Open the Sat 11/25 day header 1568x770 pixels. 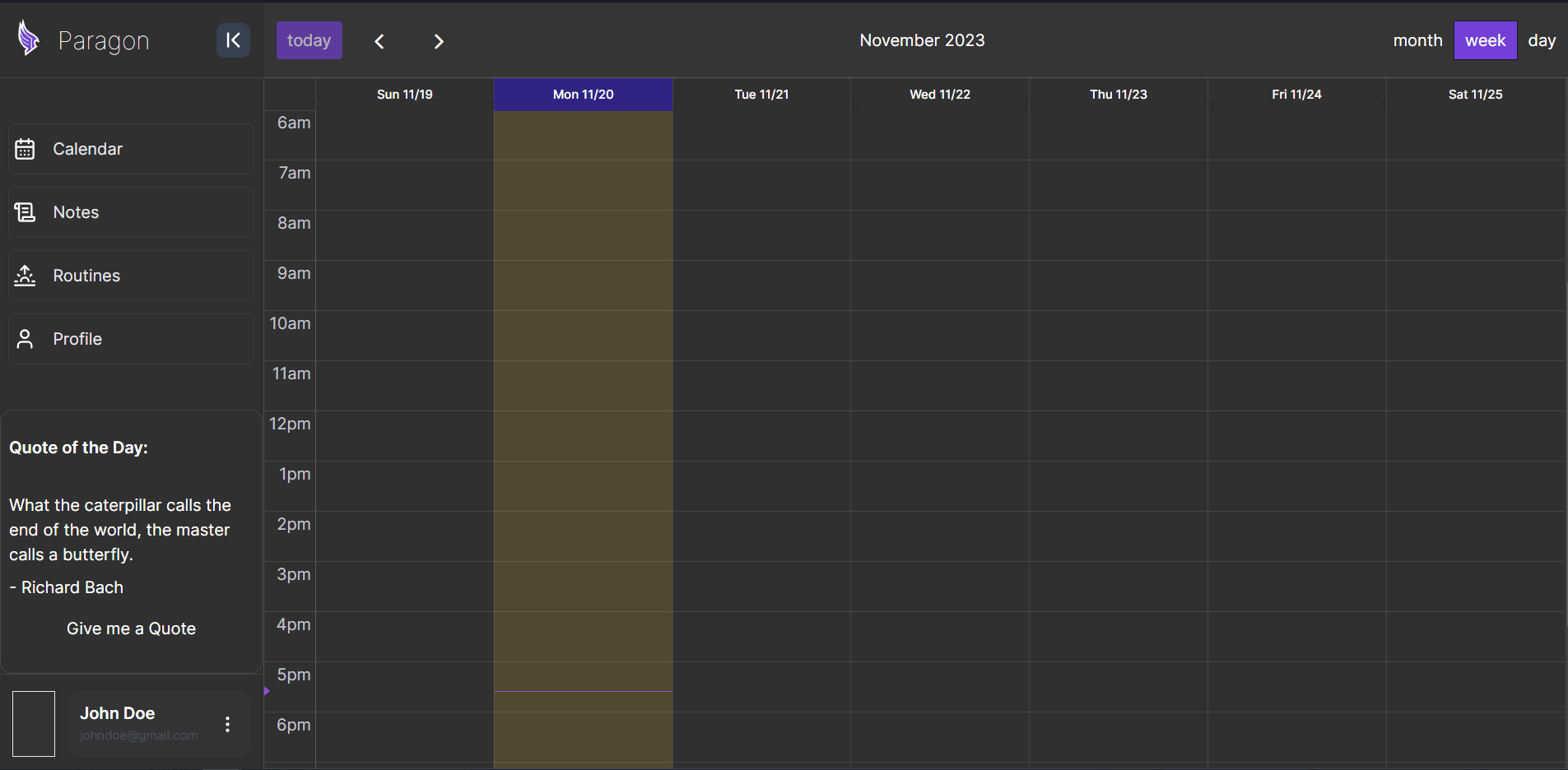click(1475, 95)
